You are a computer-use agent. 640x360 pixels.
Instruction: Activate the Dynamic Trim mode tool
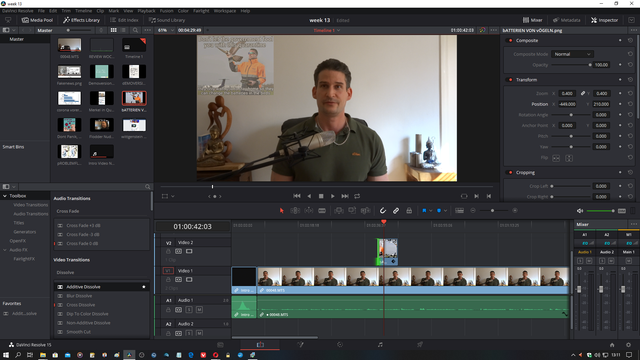click(x=309, y=211)
